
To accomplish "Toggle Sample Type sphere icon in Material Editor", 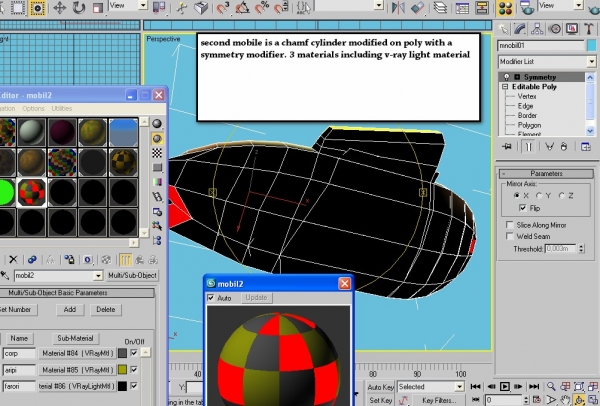I will [157, 124].
